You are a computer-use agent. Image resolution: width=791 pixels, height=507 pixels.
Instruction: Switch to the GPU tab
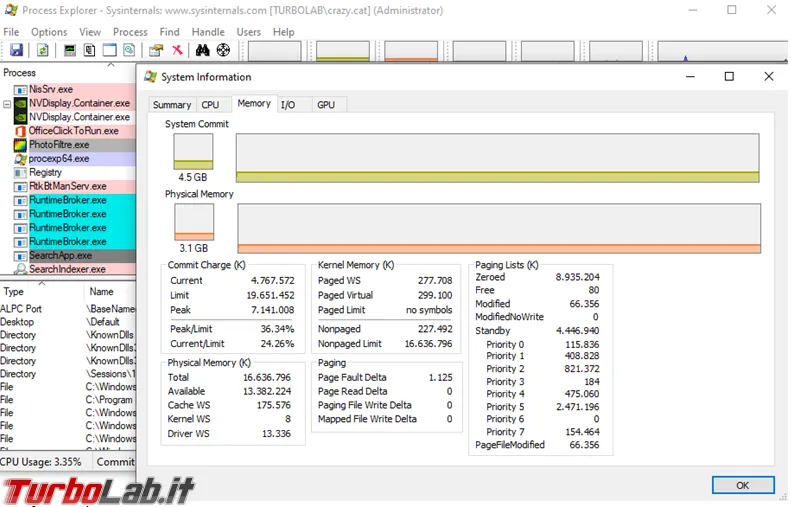pos(325,105)
